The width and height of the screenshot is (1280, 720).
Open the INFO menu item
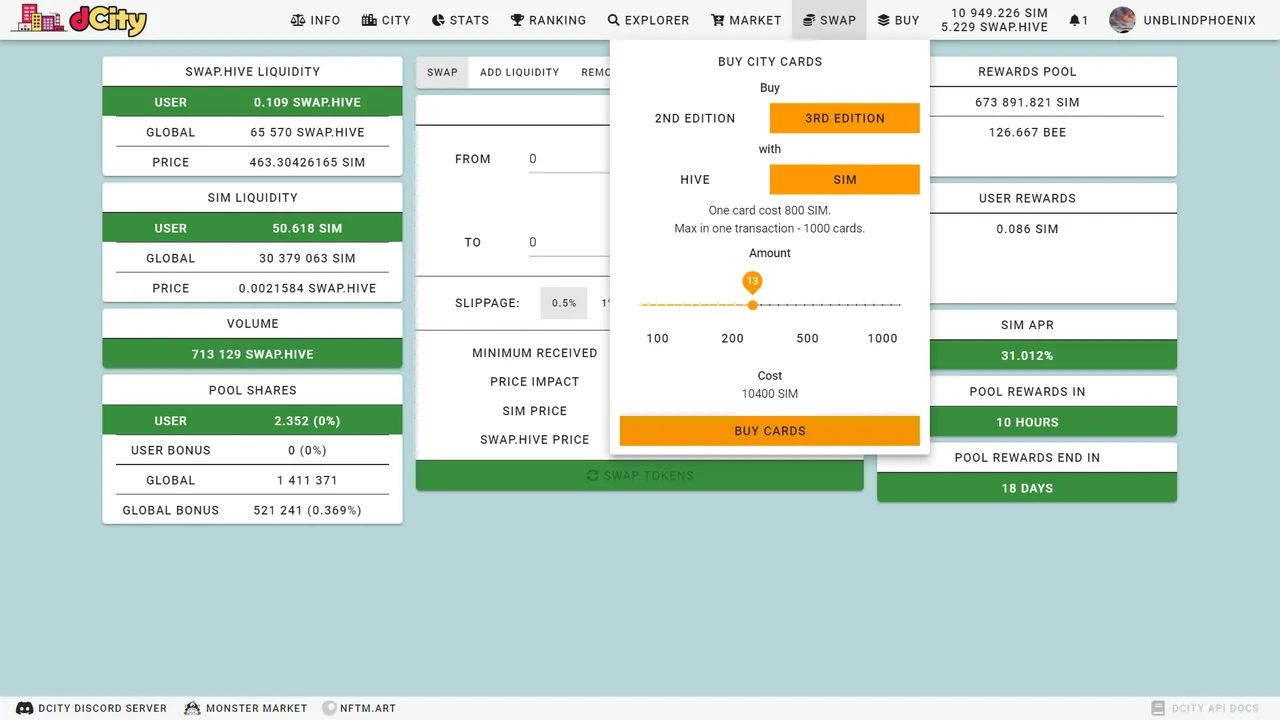click(315, 20)
